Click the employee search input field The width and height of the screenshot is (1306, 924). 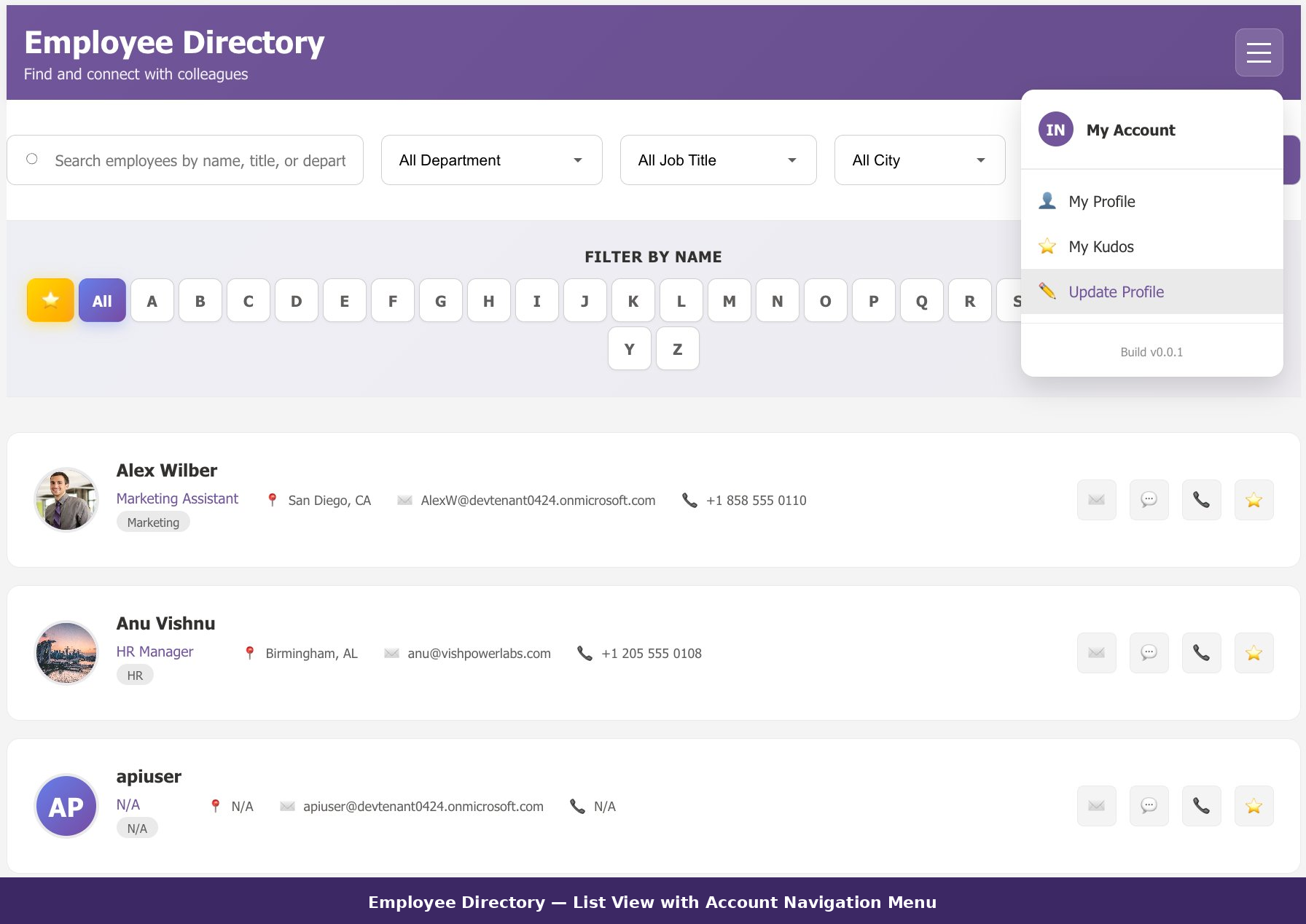[185, 160]
